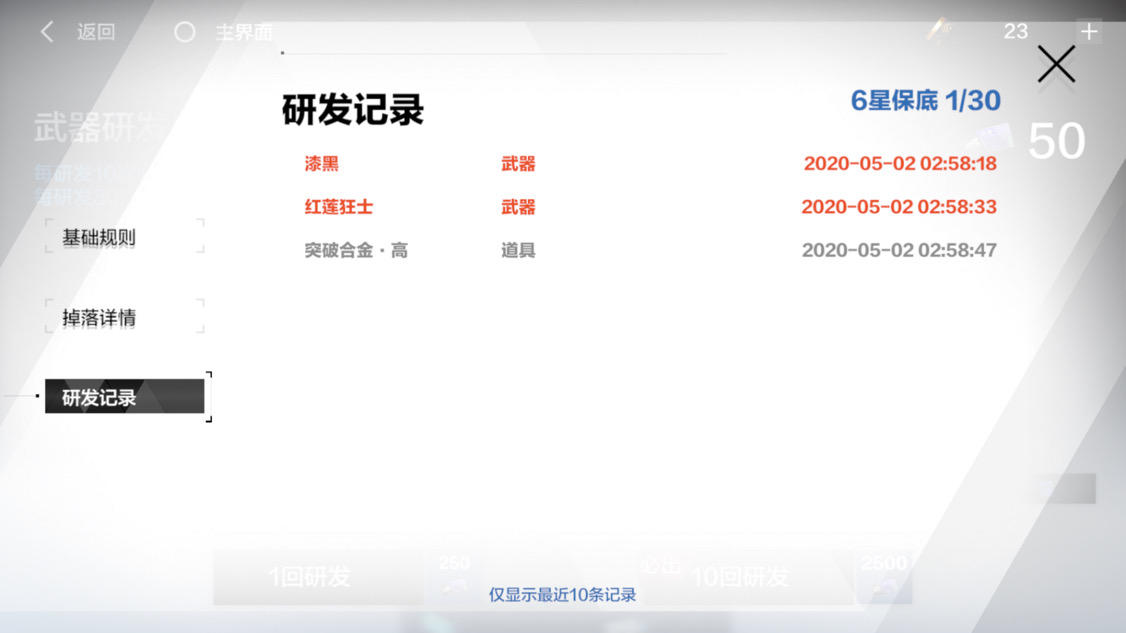Select the 研发记录 tab
The height and width of the screenshot is (633, 1126).
[x=124, y=397]
